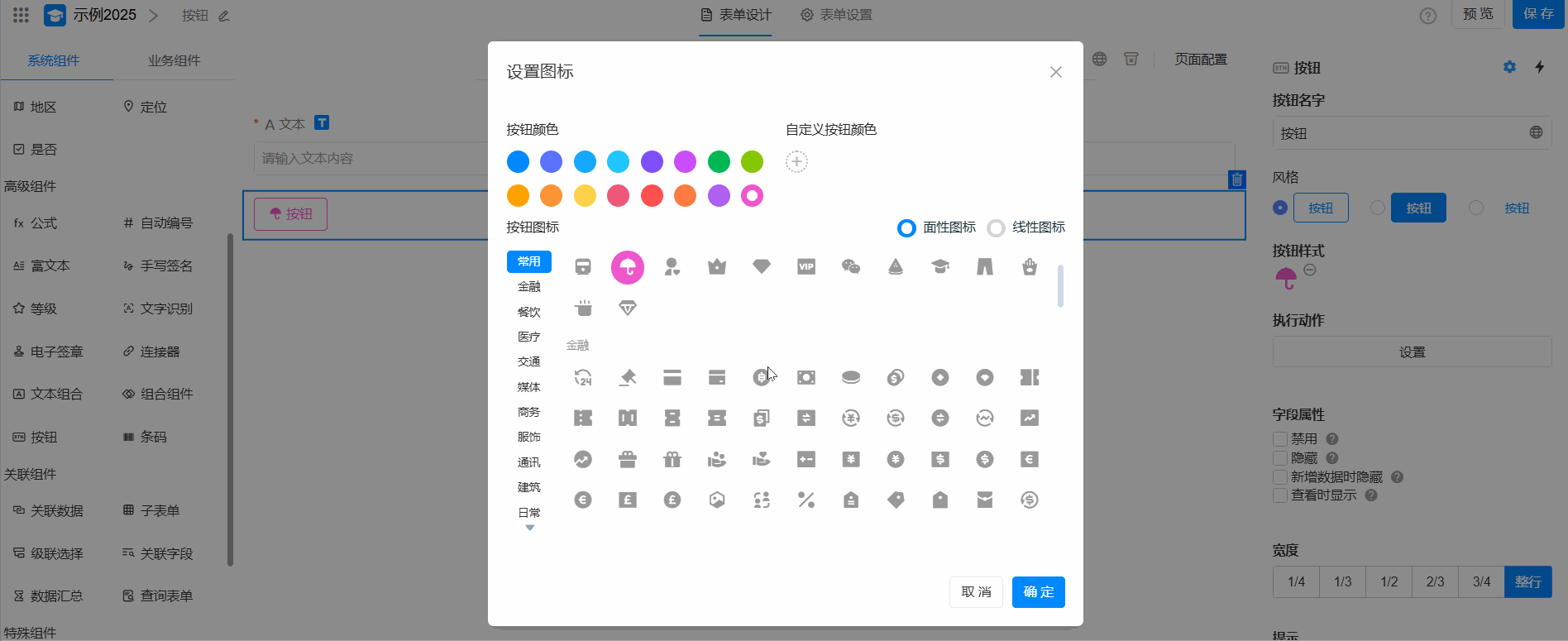Pick the graduation cap icon
This screenshot has height=641, width=1568.
click(x=939, y=266)
